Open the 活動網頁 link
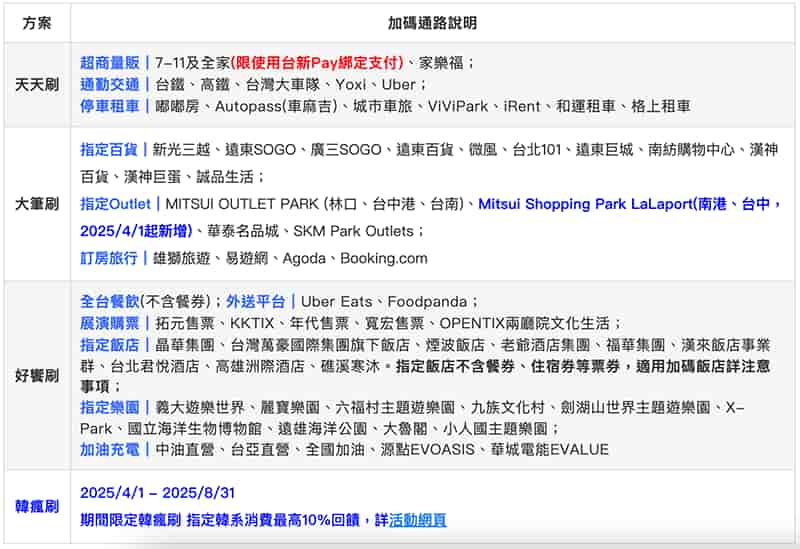 pyautogui.click(x=417, y=520)
